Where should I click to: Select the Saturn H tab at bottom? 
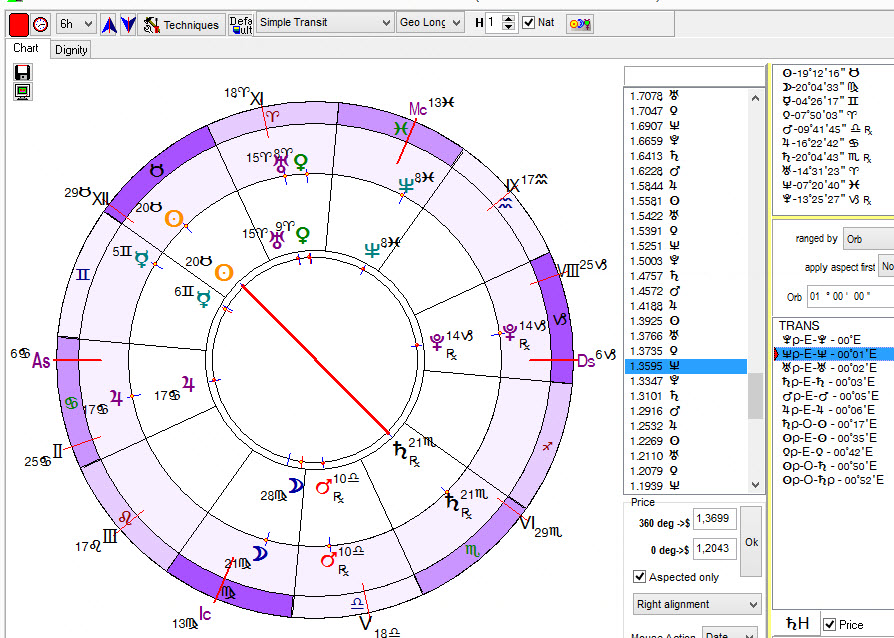797,624
